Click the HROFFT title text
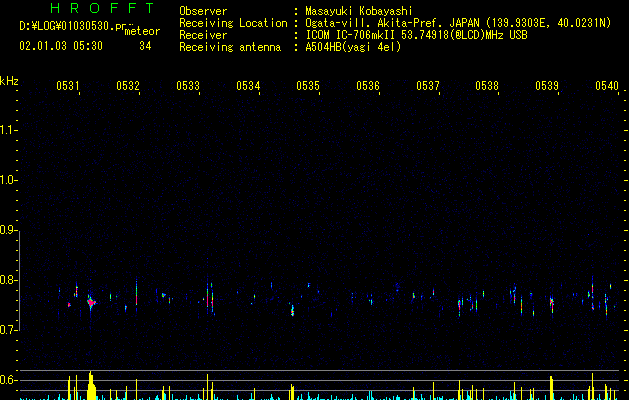This screenshot has height=400, width=629. point(103,8)
